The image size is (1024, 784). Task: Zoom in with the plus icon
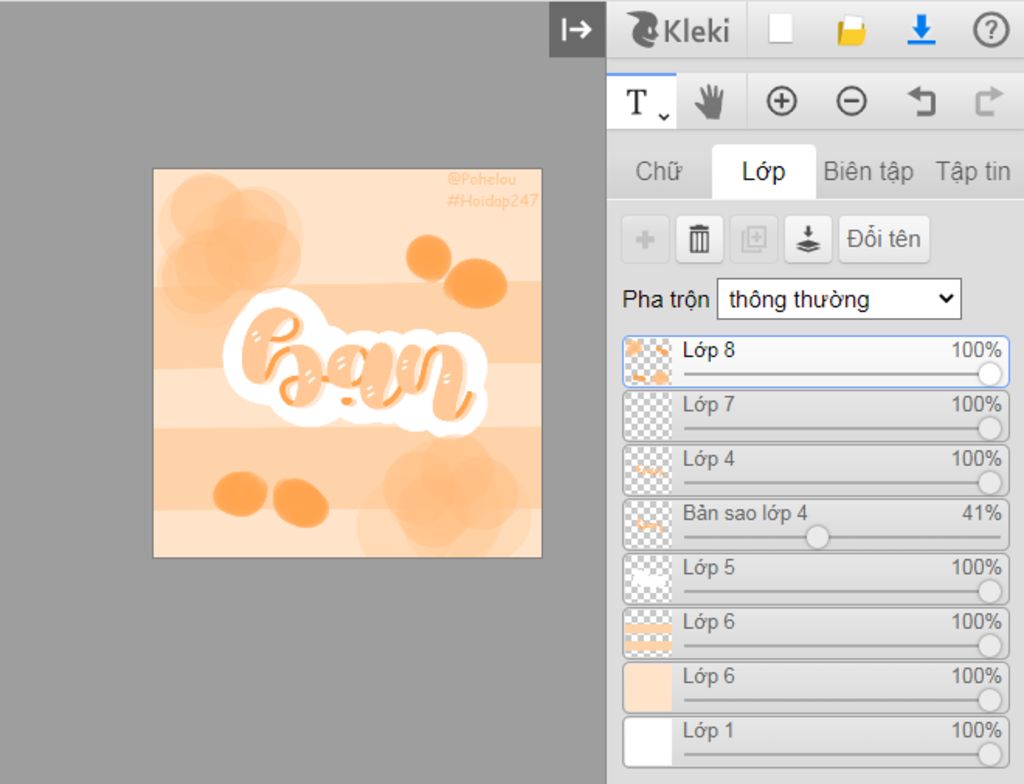pyautogui.click(x=781, y=101)
